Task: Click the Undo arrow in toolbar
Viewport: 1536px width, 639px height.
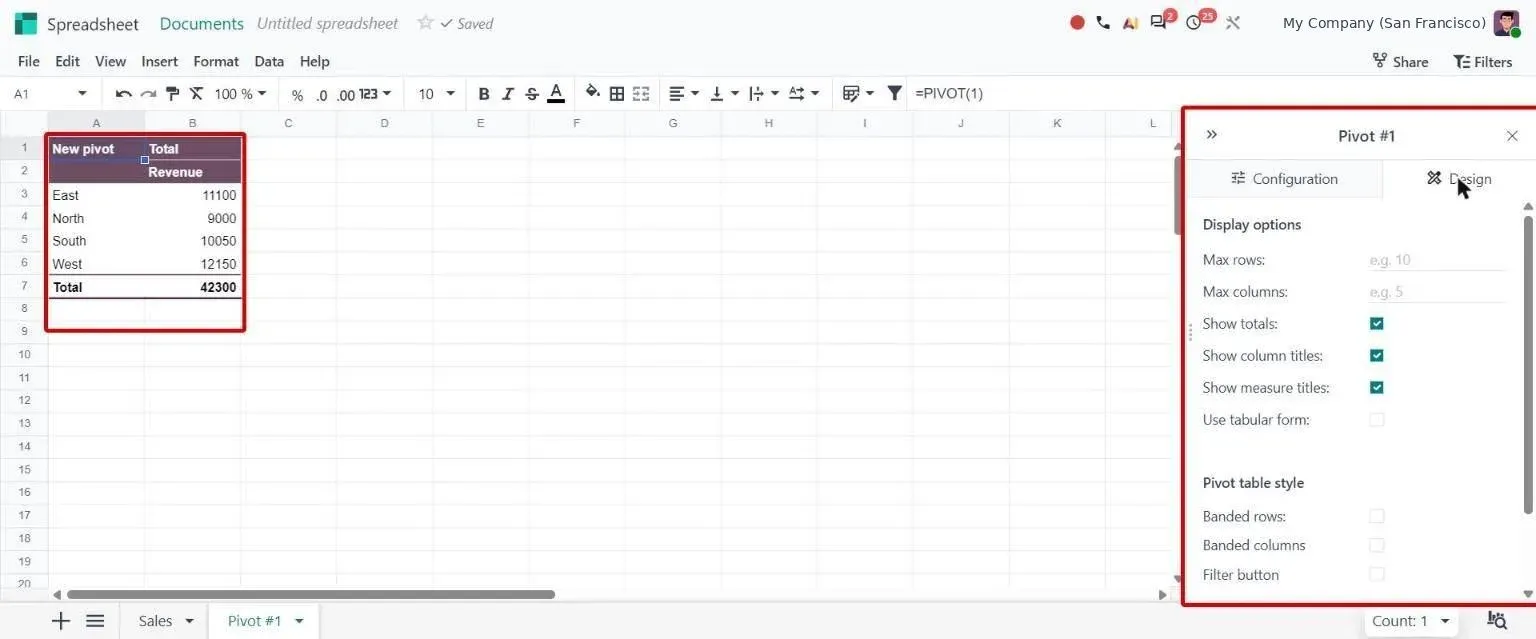Action: [x=124, y=94]
